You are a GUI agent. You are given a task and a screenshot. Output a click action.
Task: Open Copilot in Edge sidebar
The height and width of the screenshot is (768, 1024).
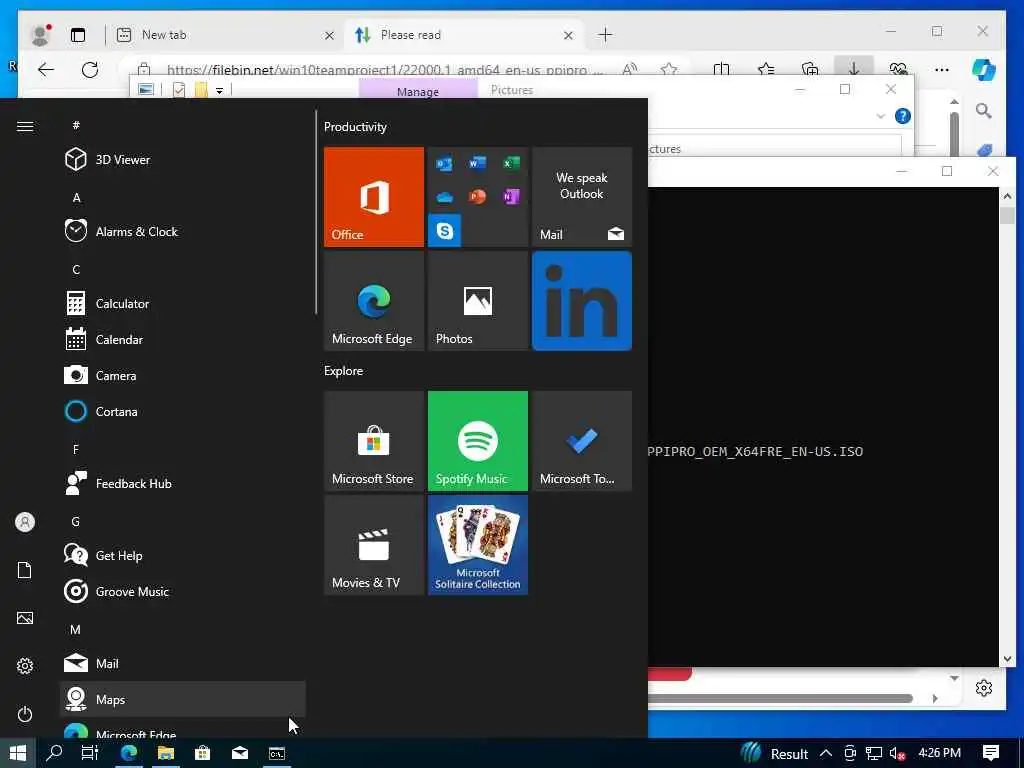[984, 69]
